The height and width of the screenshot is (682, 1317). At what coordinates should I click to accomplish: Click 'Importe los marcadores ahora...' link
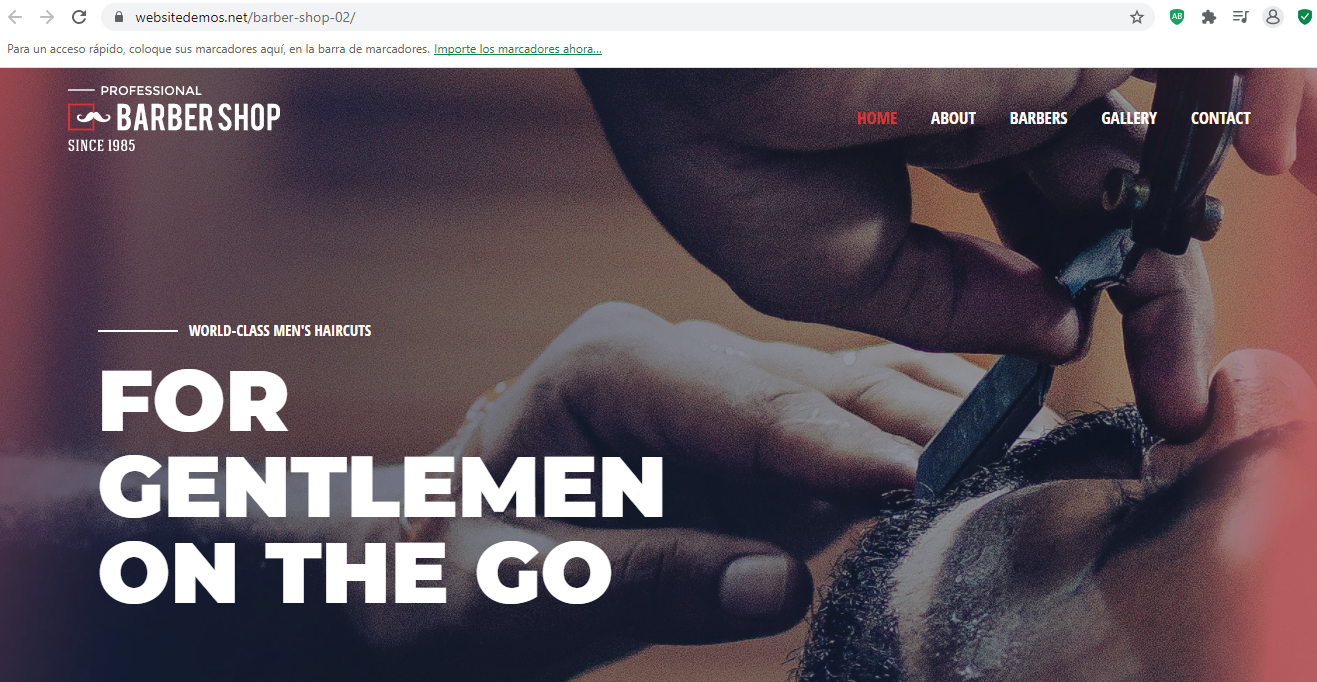point(518,49)
